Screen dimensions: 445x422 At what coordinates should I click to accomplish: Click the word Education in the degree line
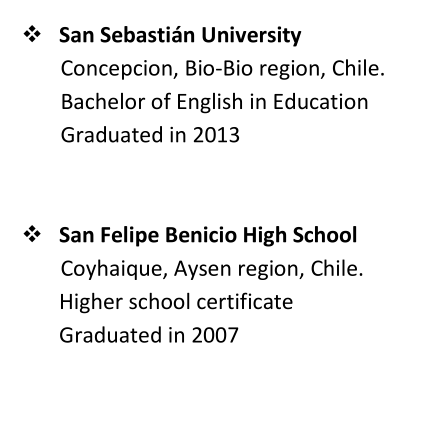pos(321,102)
